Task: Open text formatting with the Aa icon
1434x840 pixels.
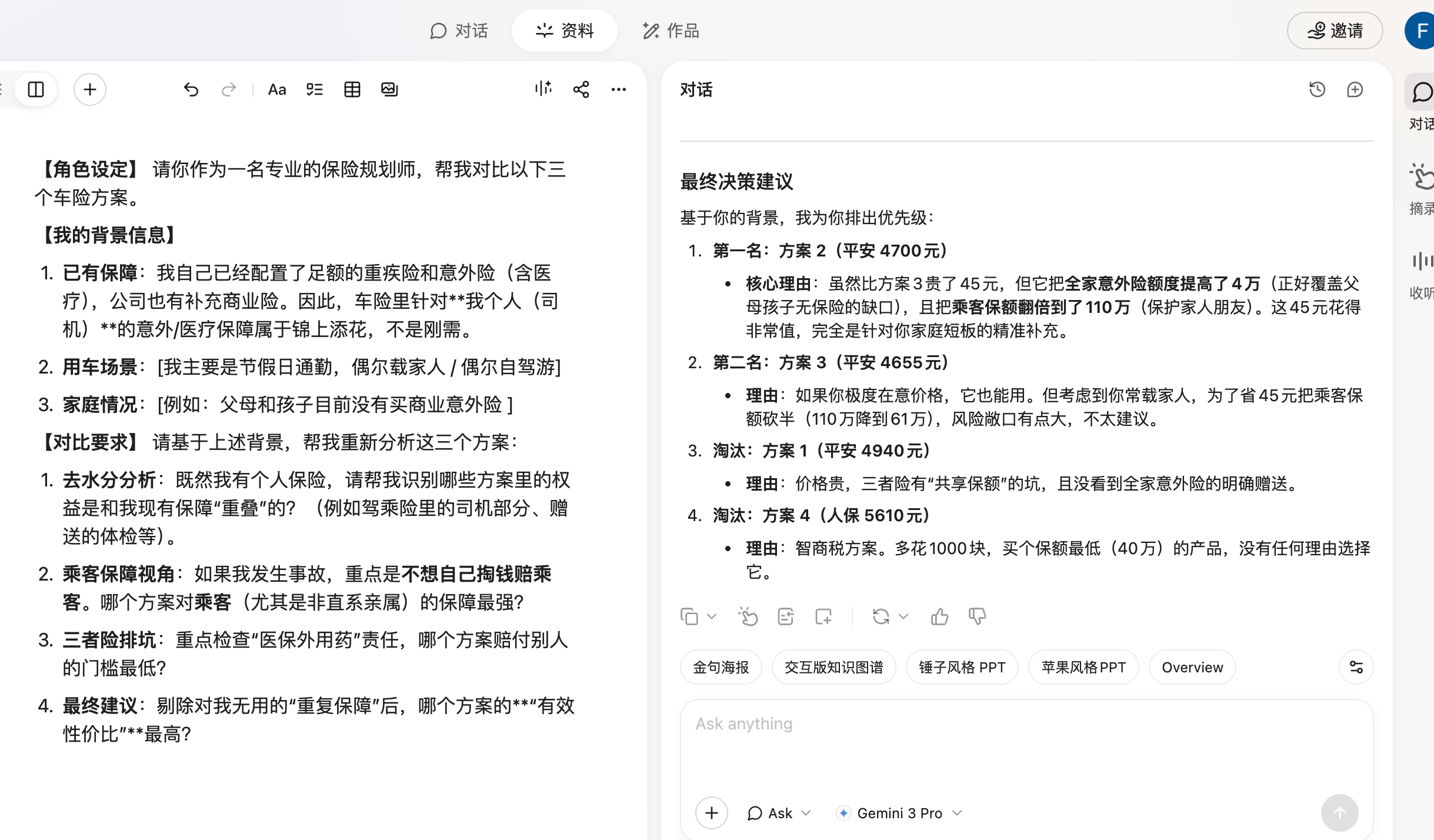Action: tap(276, 89)
